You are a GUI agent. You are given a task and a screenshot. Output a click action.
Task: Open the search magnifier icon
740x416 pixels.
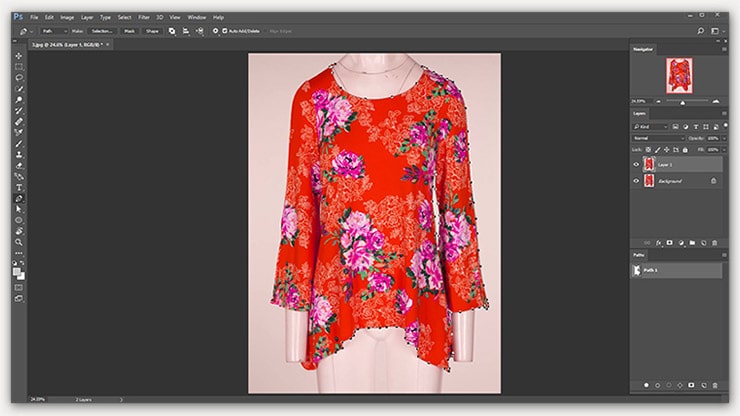tap(701, 31)
